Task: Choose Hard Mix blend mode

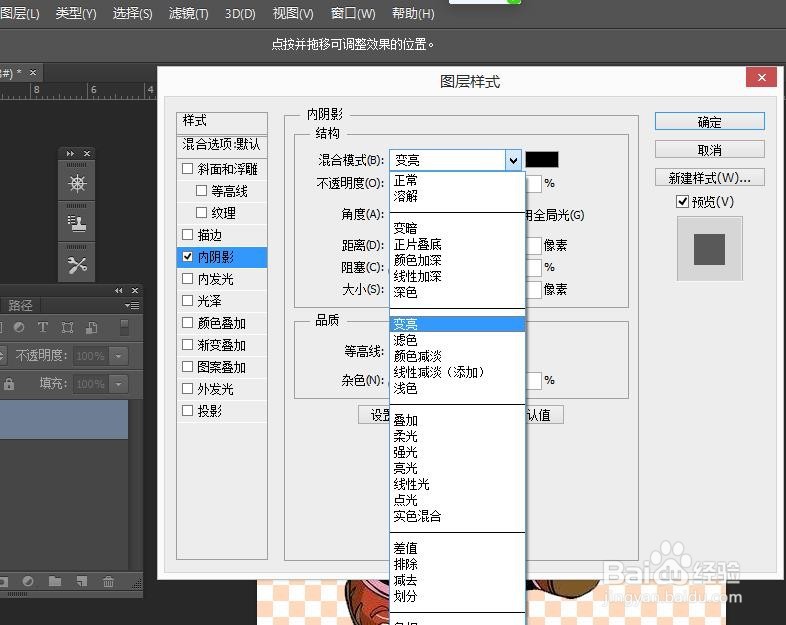Action: tap(457, 516)
